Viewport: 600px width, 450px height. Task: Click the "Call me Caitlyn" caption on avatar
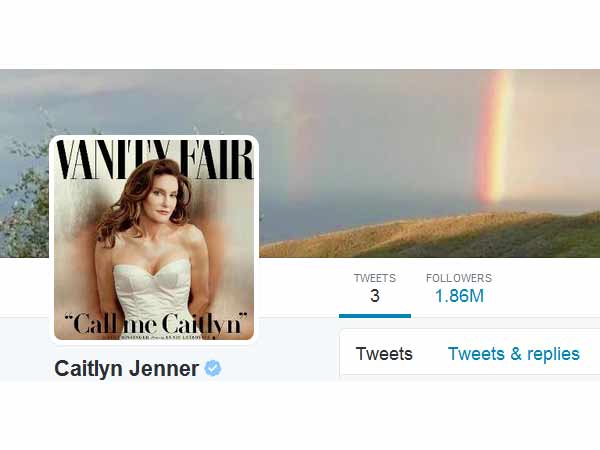156,324
